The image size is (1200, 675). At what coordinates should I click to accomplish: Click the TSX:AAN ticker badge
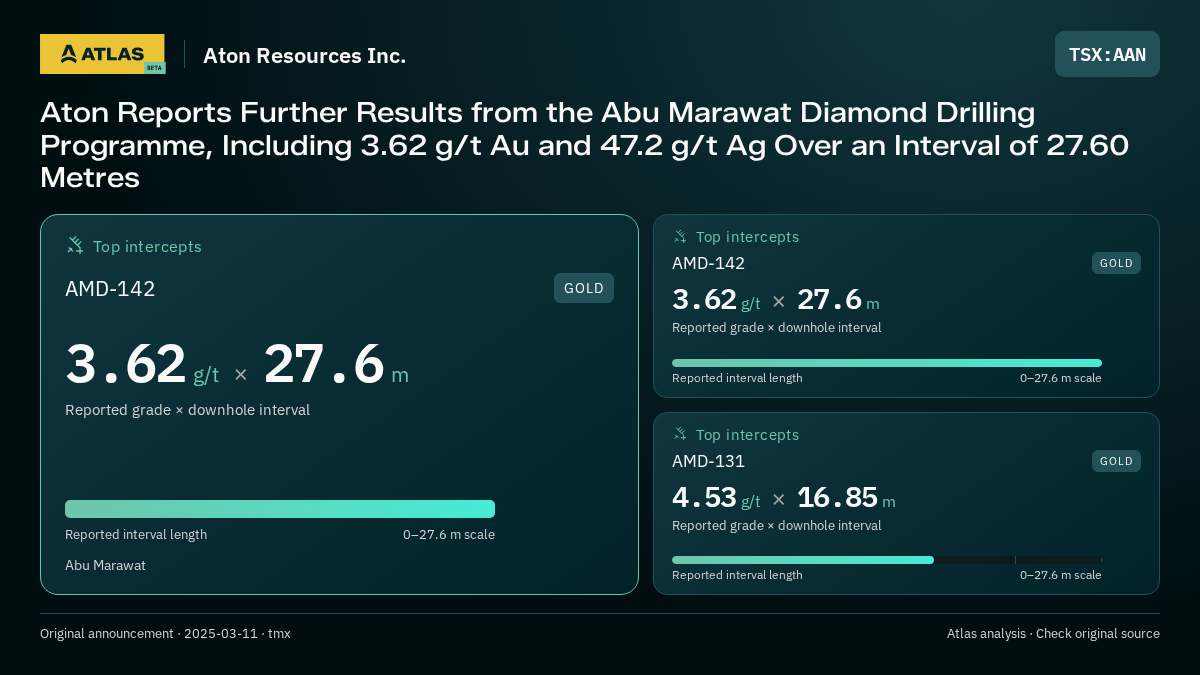point(1107,54)
